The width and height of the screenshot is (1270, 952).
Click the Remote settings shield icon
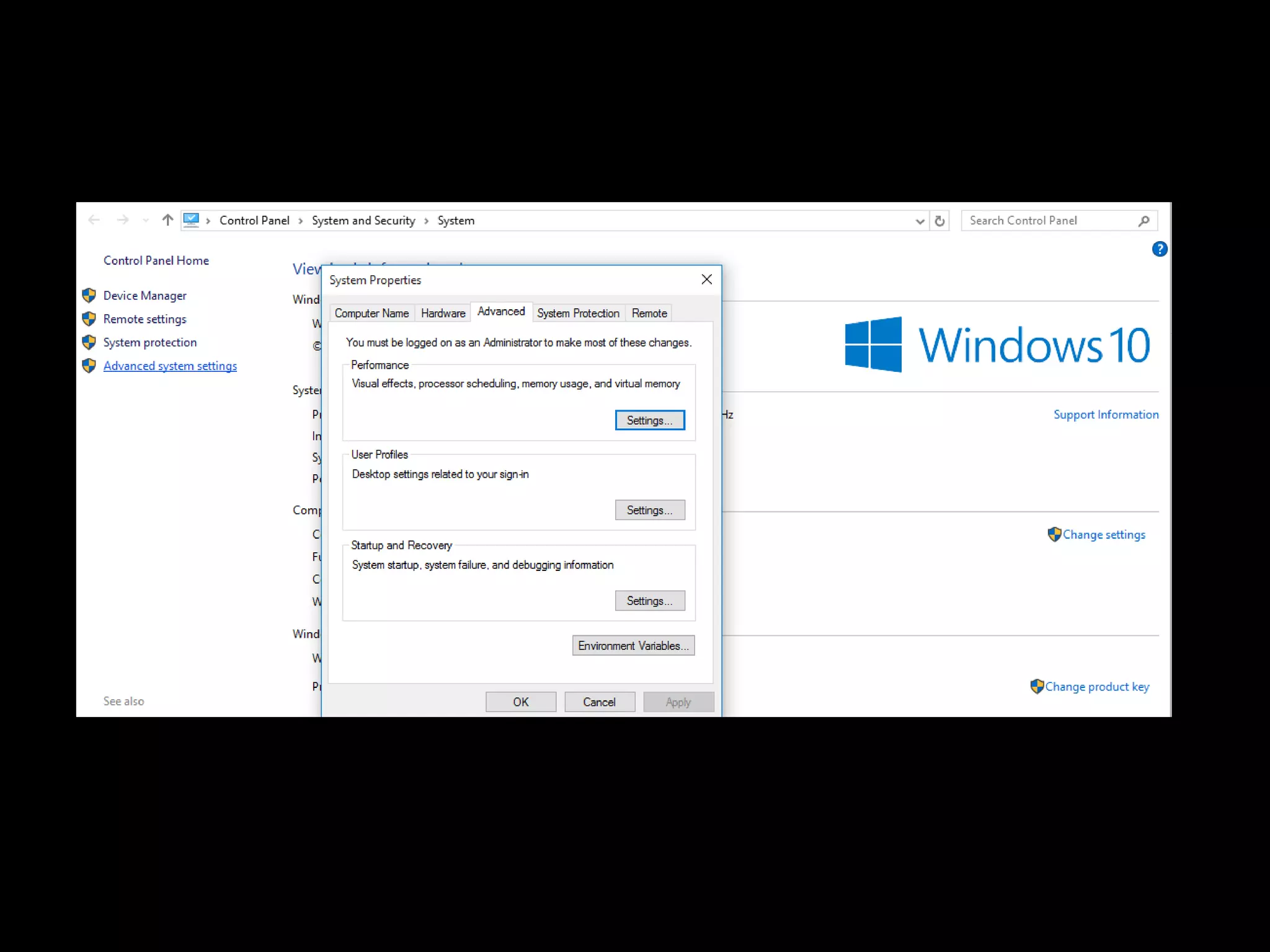click(x=89, y=319)
